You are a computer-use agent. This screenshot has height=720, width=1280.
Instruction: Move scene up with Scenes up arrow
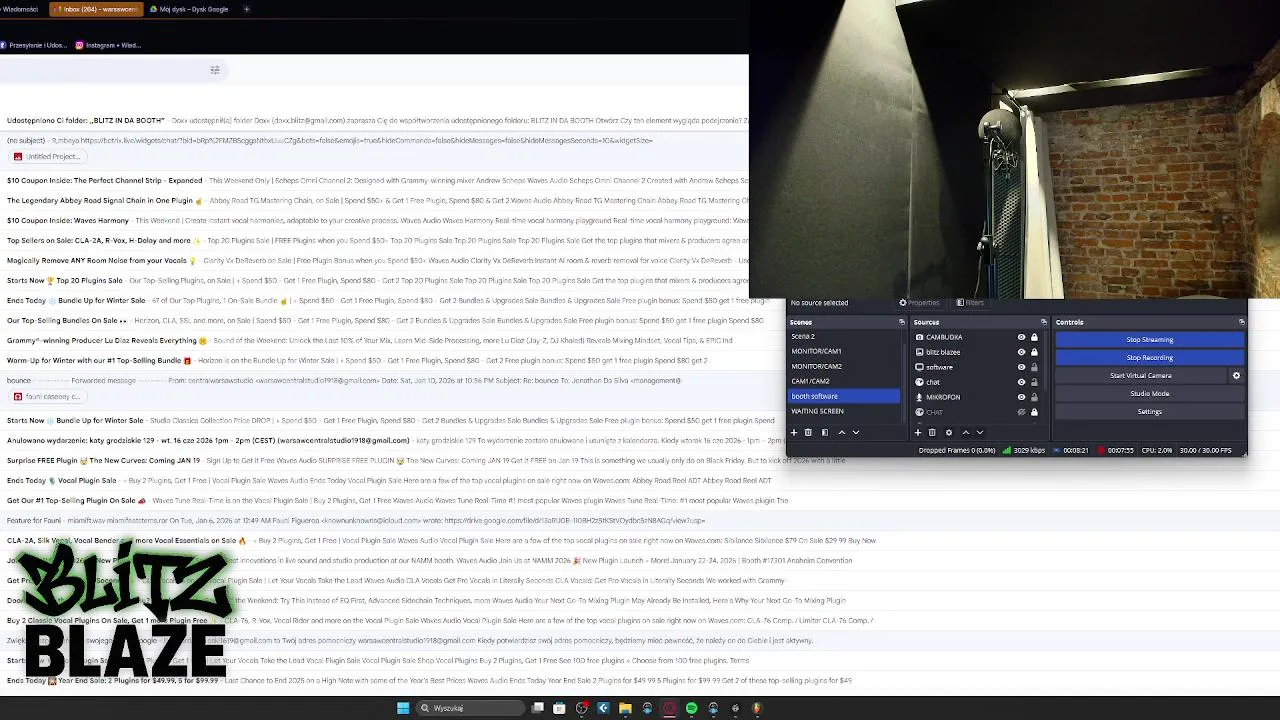(x=841, y=432)
